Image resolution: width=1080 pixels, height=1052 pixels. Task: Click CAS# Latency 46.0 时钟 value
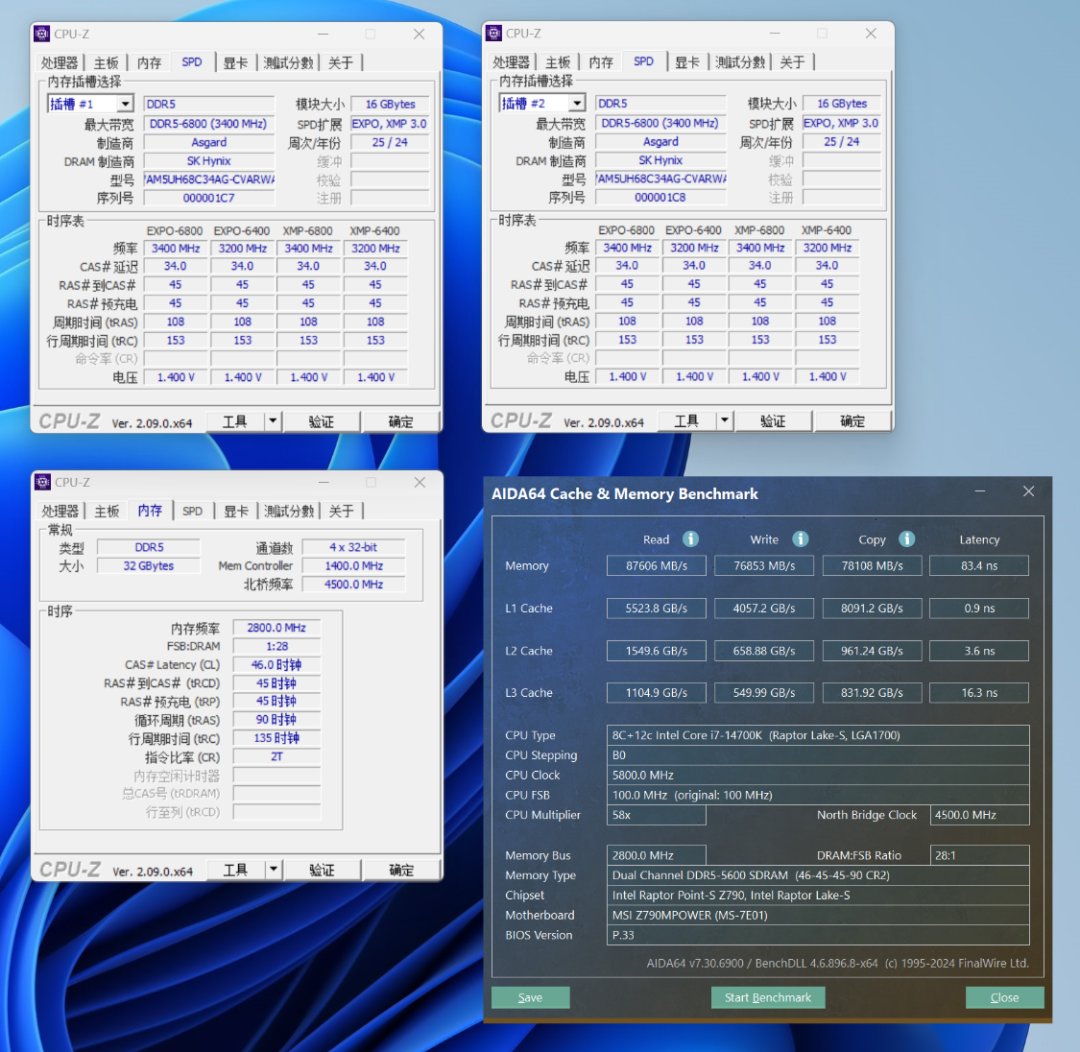(x=276, y=665)
